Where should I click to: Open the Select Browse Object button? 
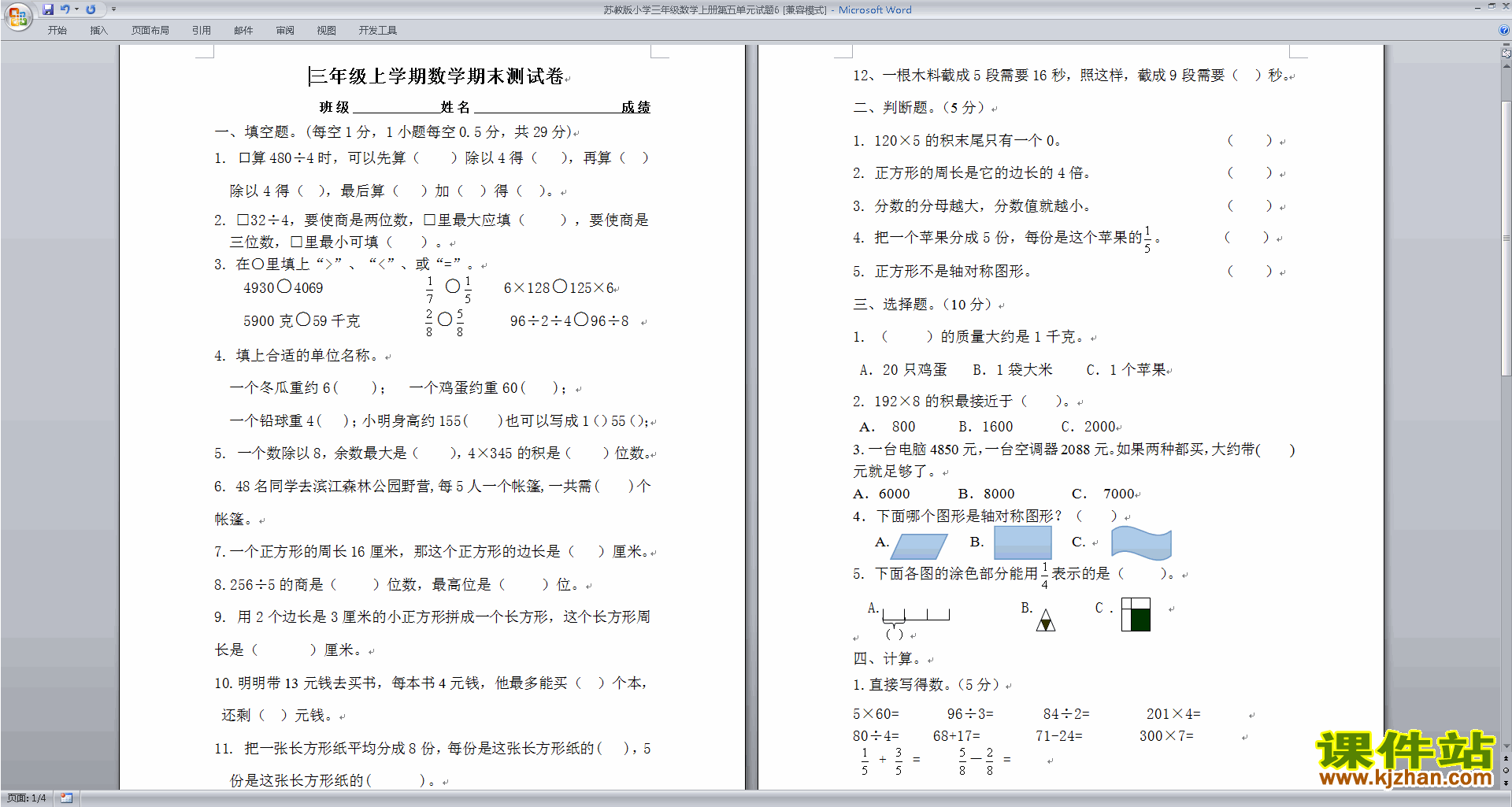coord(1506,770)
